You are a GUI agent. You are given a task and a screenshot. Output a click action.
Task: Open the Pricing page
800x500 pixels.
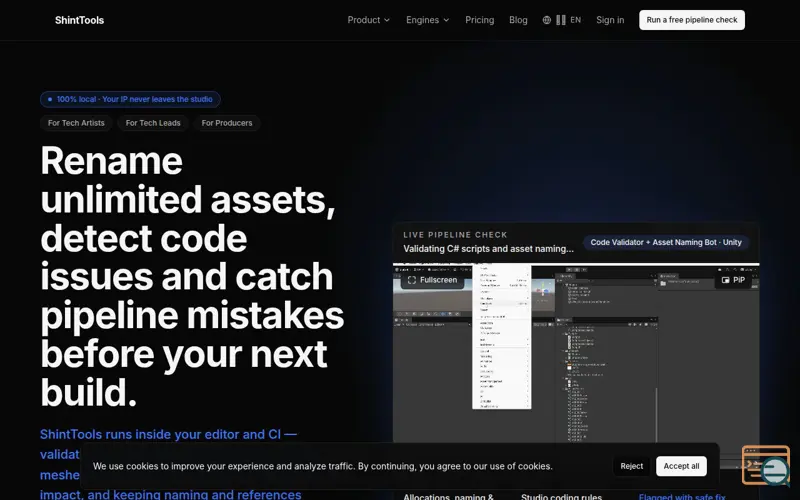tap(480, 20)
